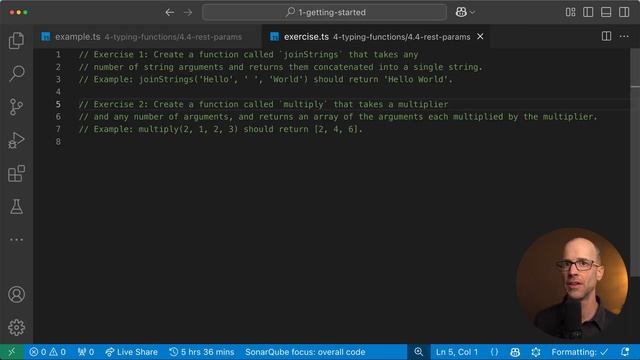The height and width of the screenshot is (360, 640).
Task: Click line number 4 in the gutter
Action: (58, 92)
